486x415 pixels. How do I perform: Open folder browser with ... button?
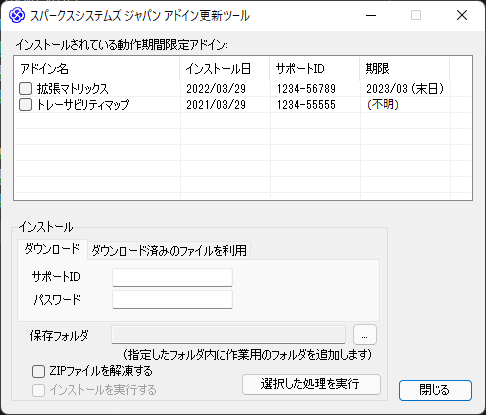coord(365,334)
